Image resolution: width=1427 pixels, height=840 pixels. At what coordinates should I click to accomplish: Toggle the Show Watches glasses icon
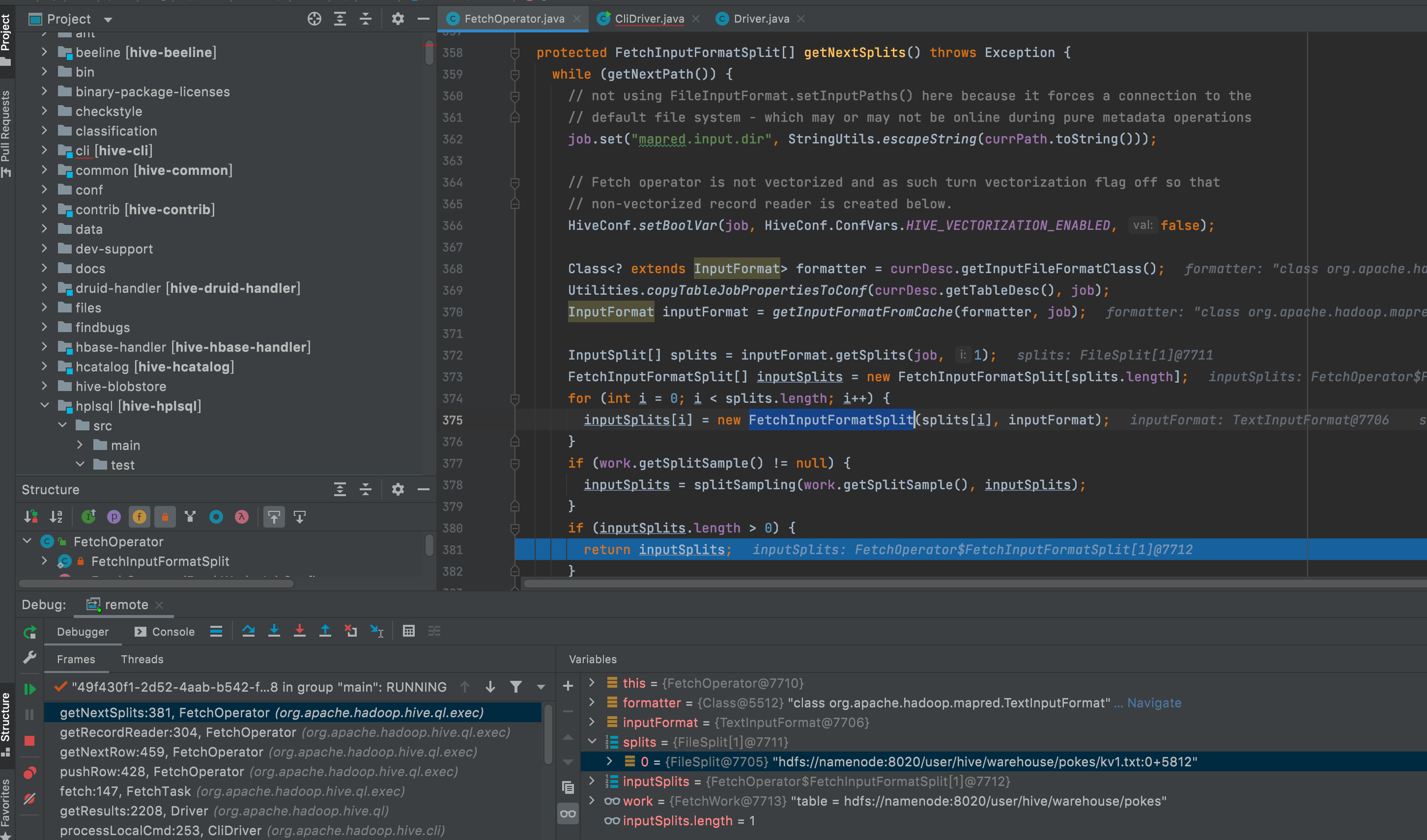(x=568, y=814)
